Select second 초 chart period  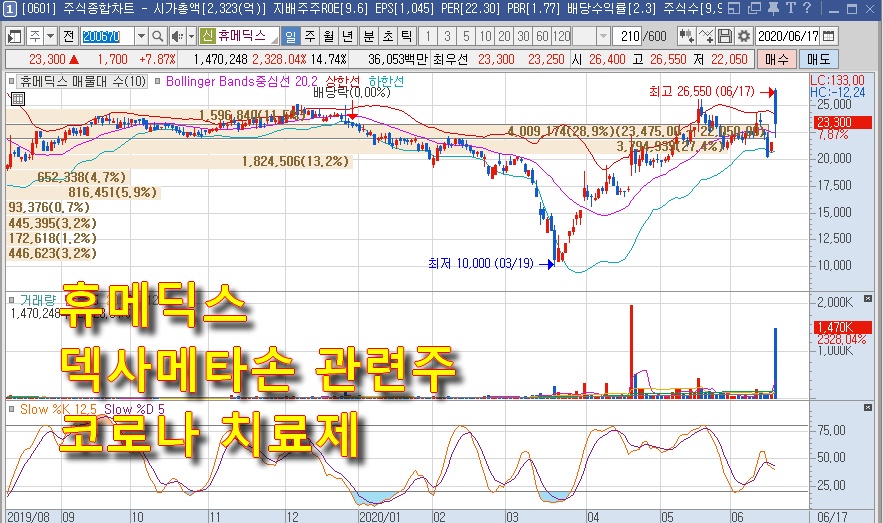(x=387, y=37)
